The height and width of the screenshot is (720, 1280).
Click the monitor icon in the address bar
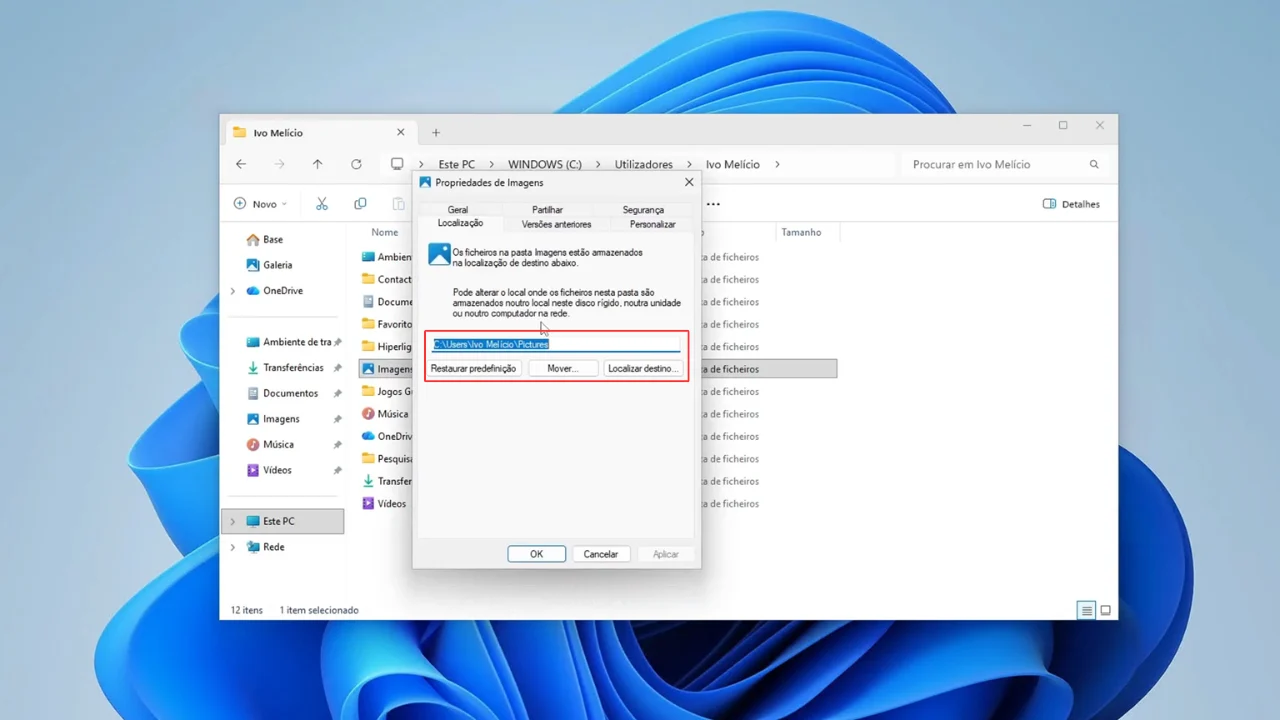point(397,164)
